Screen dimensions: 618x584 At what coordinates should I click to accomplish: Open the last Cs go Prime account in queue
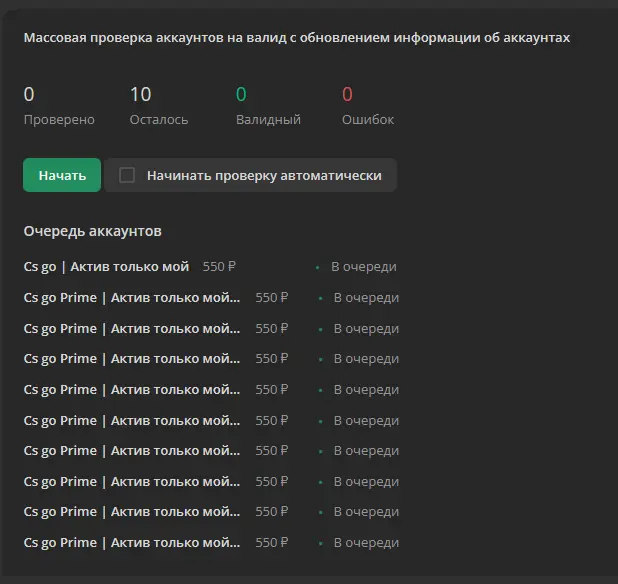132,543
